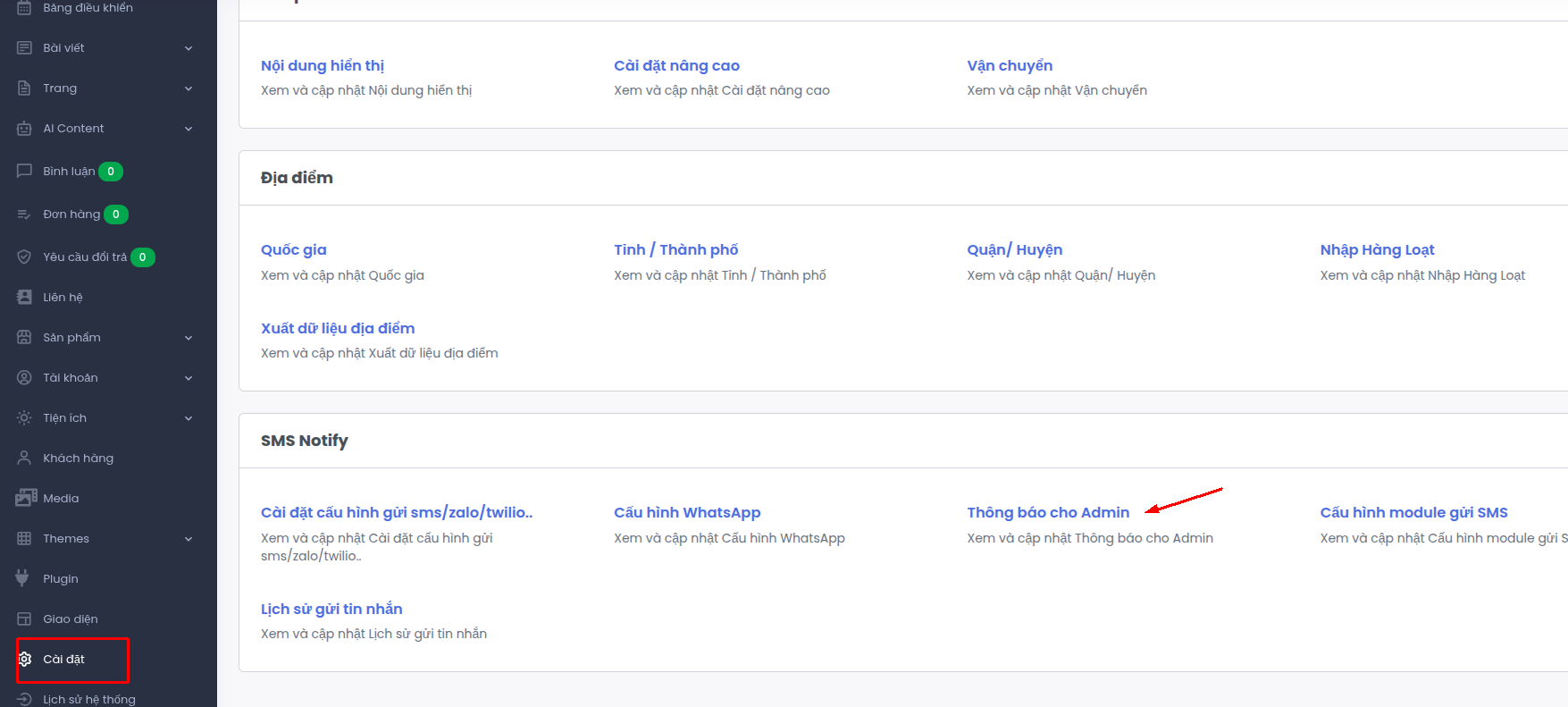1568x707 pixels.
Task: Open Xuất dữ liệu địa điểm link
Action: pos(338,329)
